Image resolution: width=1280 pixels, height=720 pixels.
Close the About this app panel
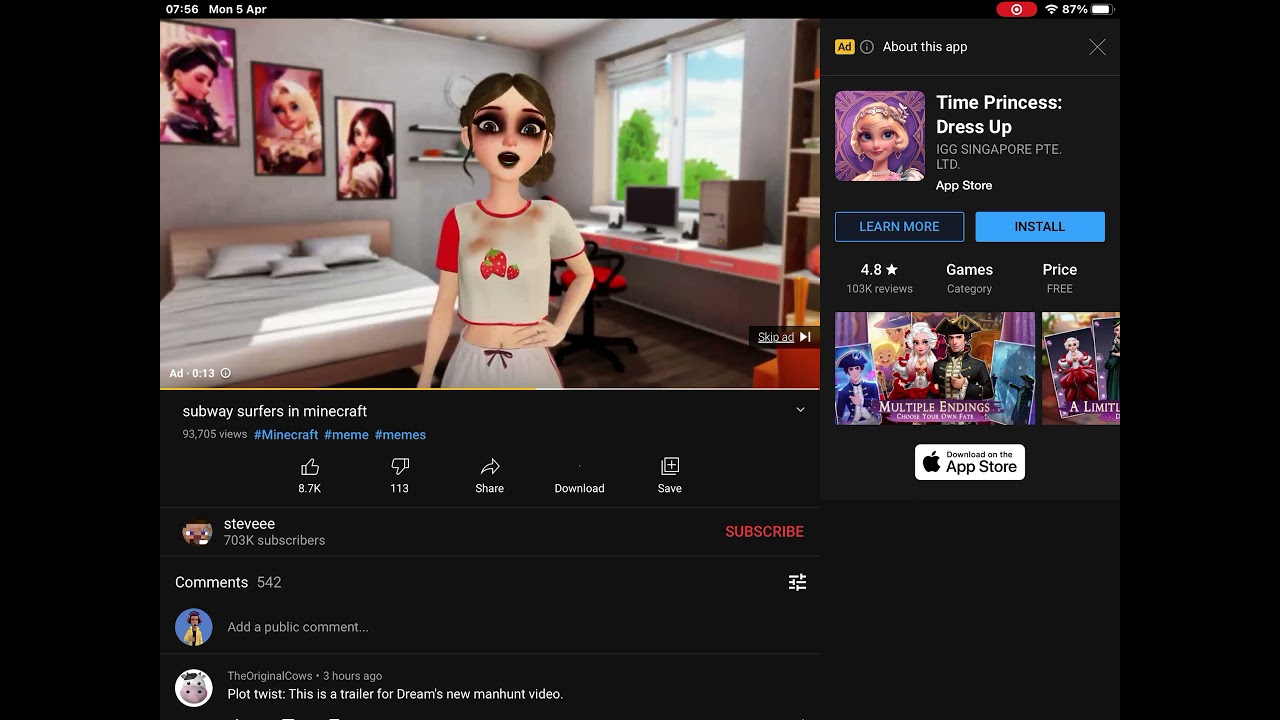coord(1097,47)
